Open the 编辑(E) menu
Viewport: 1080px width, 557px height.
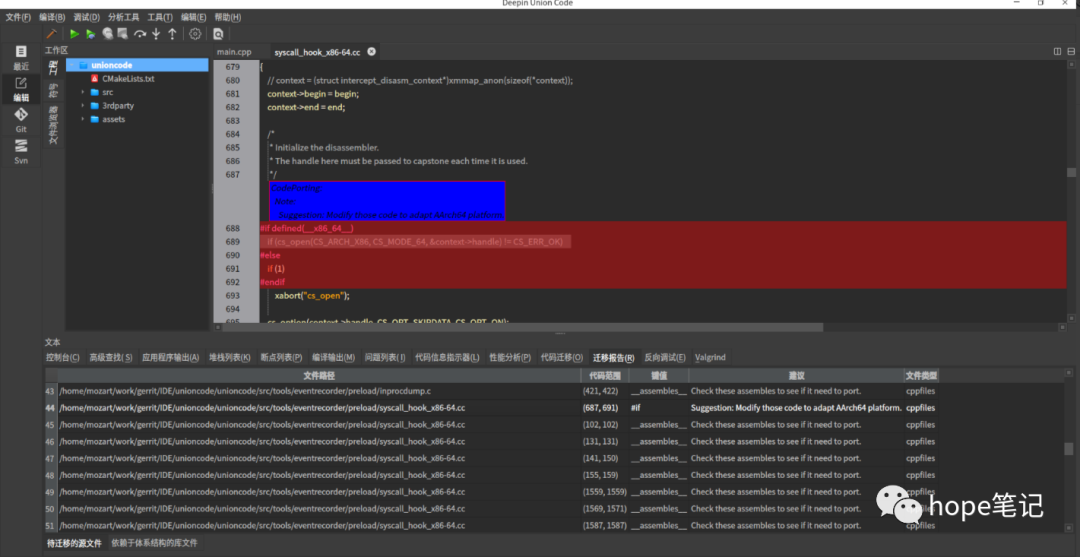coord(194,17)
